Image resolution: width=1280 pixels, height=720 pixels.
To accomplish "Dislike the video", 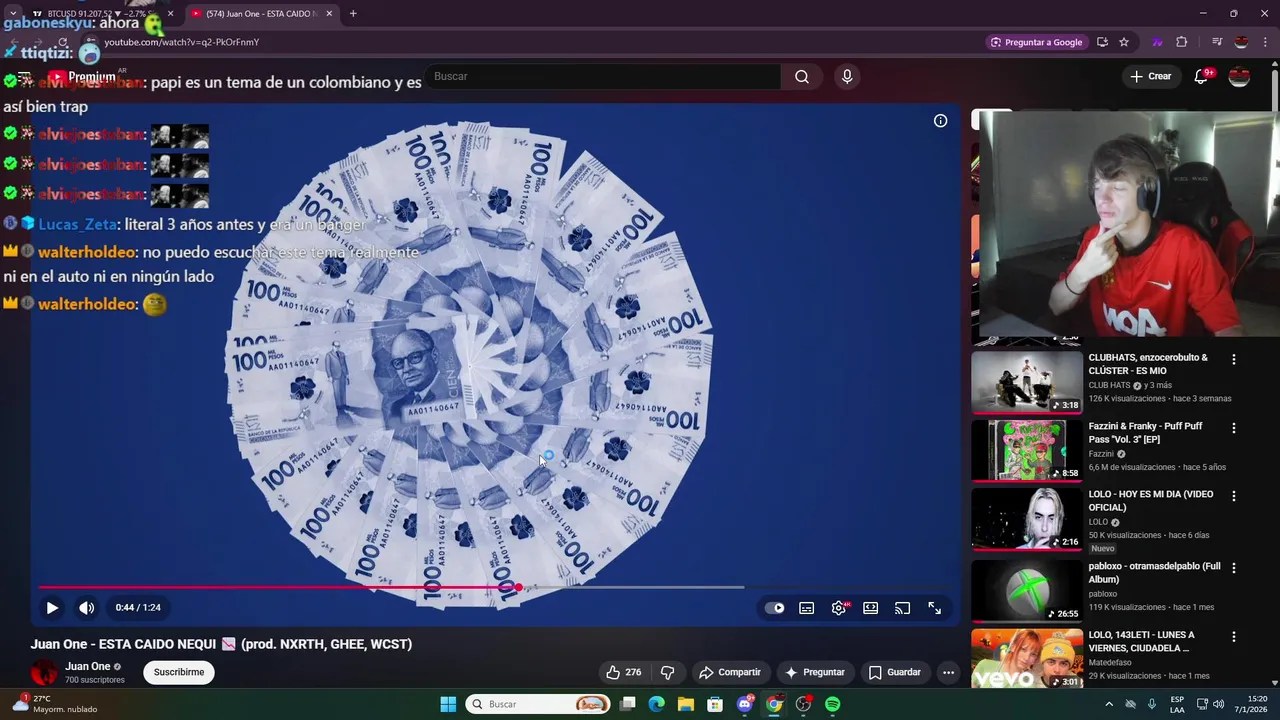I will pos(668,672).
